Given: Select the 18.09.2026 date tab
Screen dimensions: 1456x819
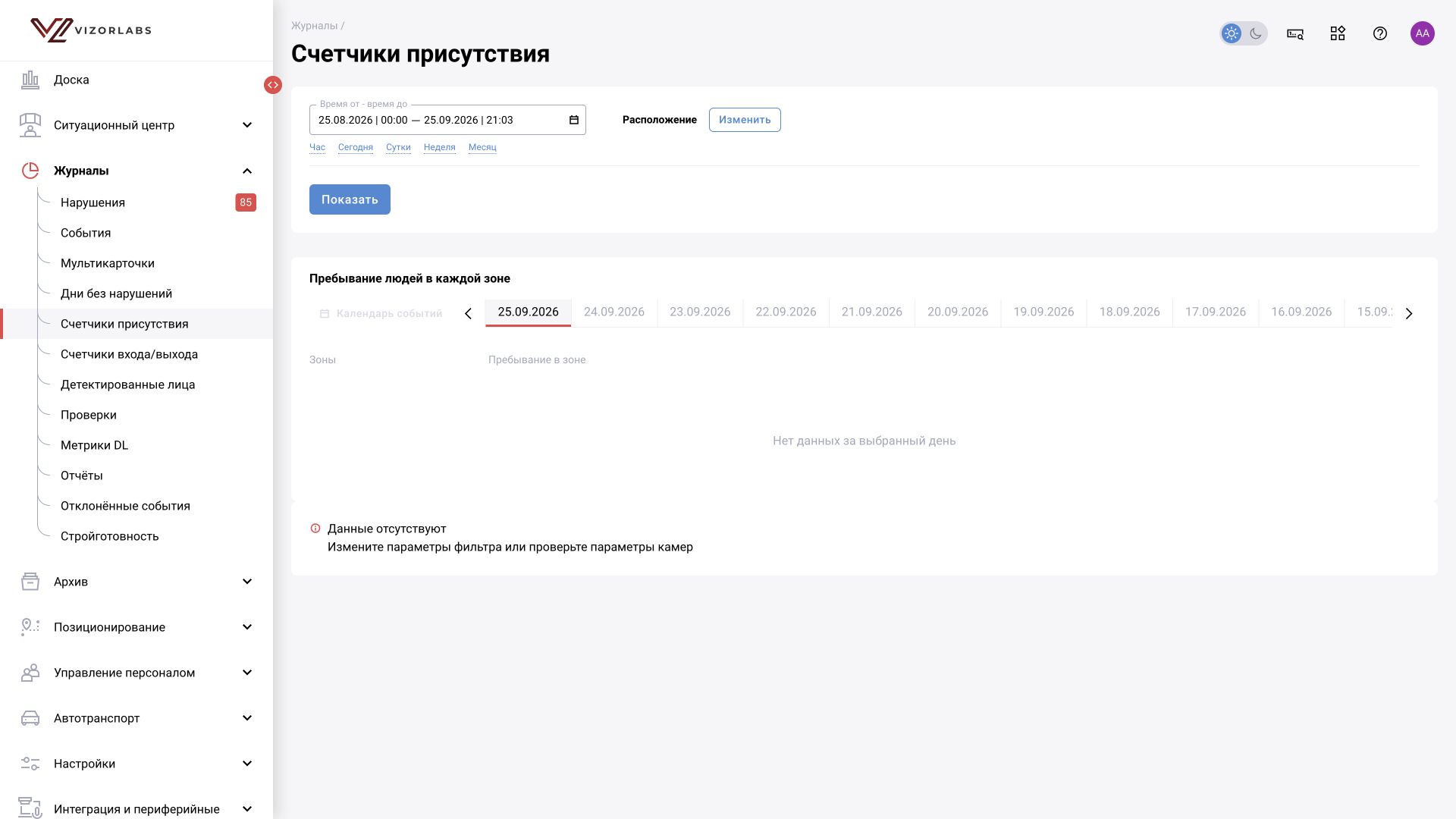Looking at the screenshot, I should pyautogui.click(x=1130, y=312).
